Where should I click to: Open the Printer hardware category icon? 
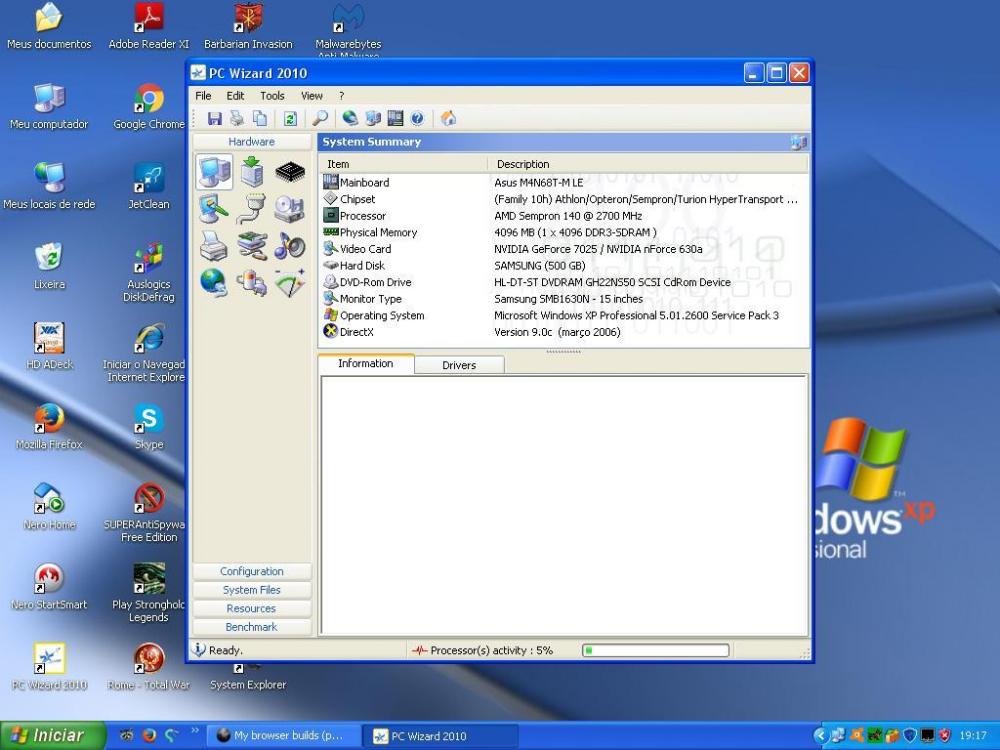pos(214,245)
